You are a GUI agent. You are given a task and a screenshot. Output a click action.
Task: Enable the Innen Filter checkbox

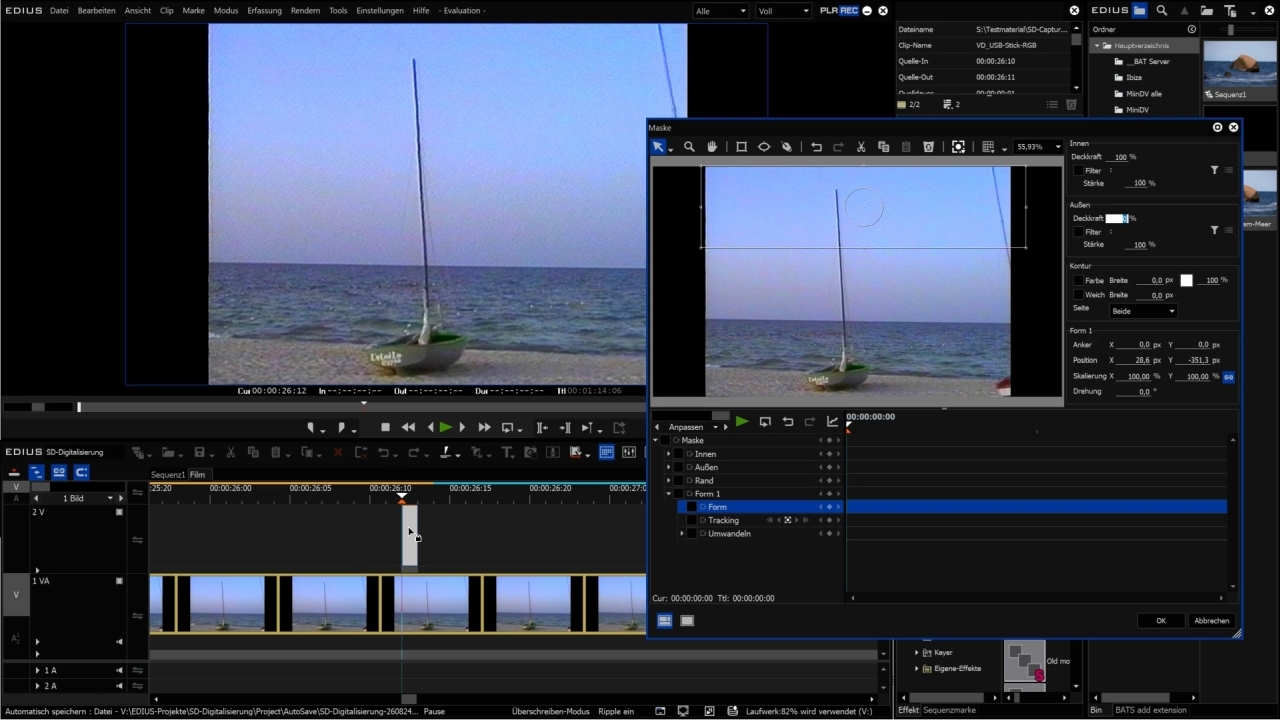click(1078, 171)
